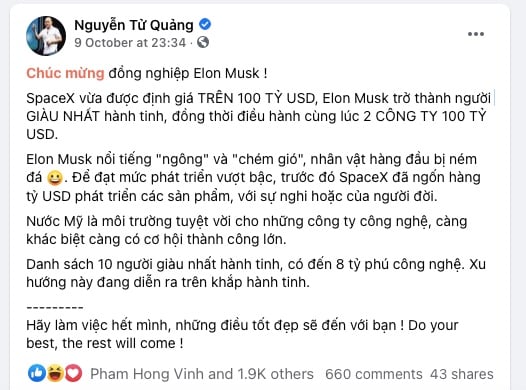Image resolution: width=526 pixels, height=390 pixels.
Task: View who reacted: Pham Hong Vinh and 1.9K others
Action: tap(202, 374)
